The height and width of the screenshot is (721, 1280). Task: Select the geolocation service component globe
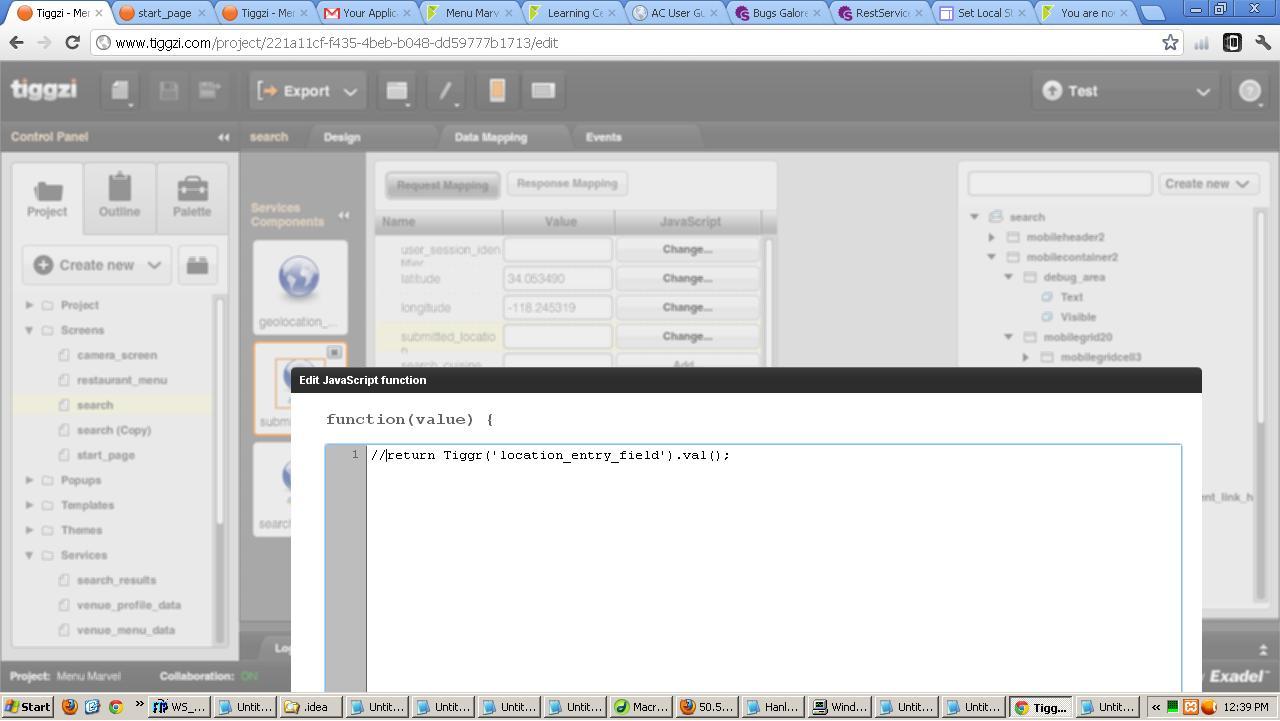coord(299,279)
